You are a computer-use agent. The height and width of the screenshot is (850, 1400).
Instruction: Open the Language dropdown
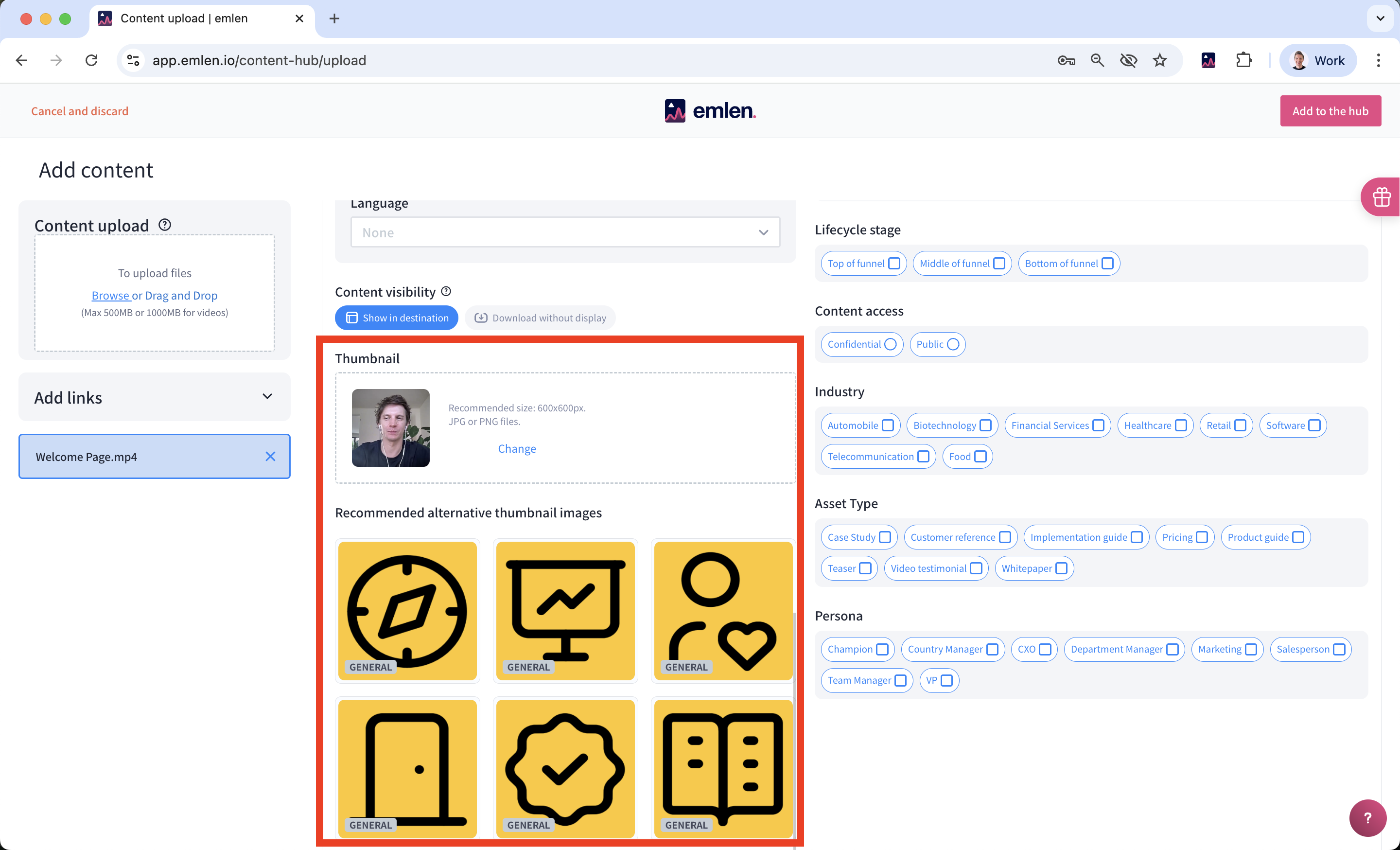pos(565,232)
